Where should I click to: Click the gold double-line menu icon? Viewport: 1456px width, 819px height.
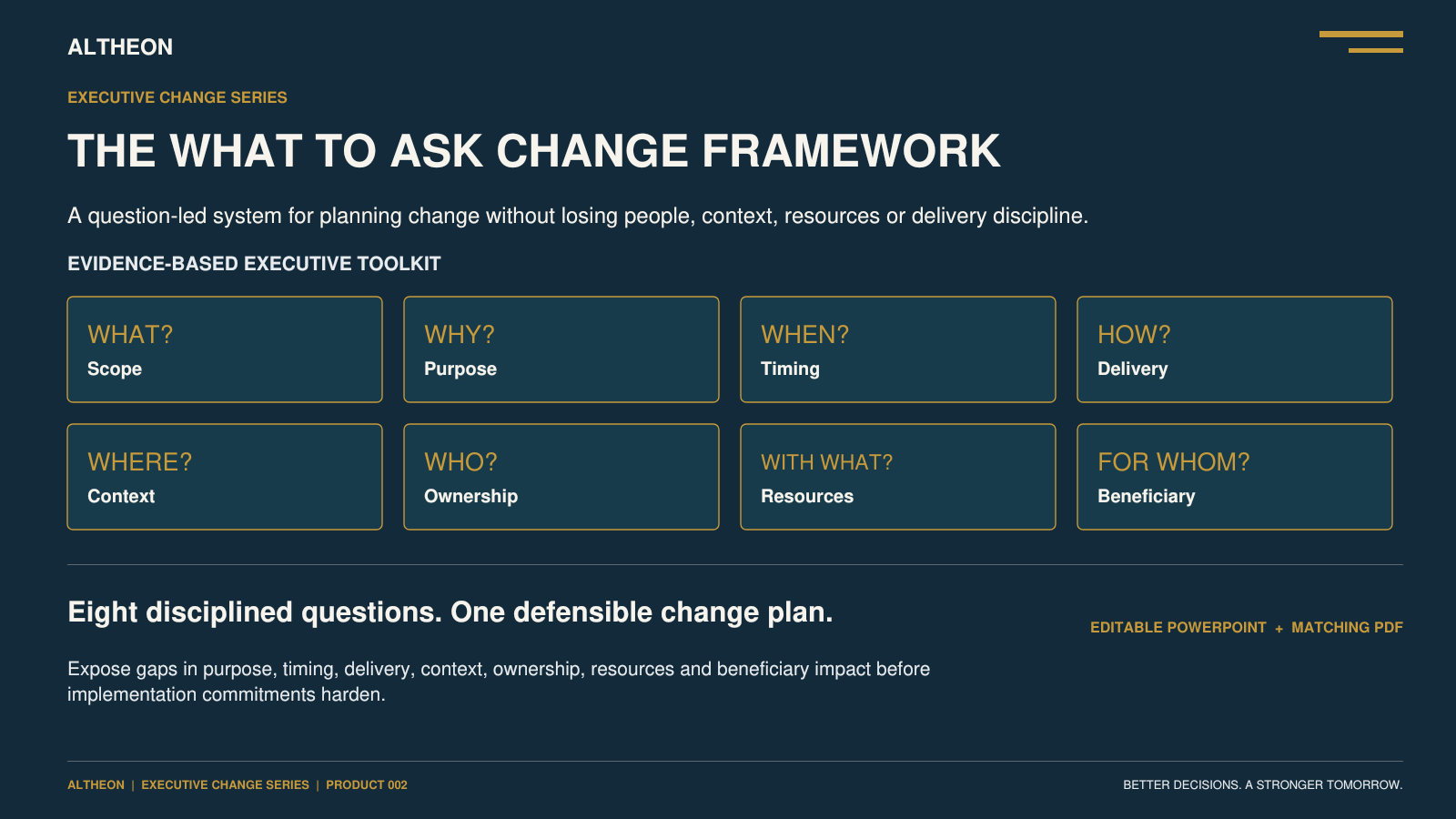point(1361,42)
